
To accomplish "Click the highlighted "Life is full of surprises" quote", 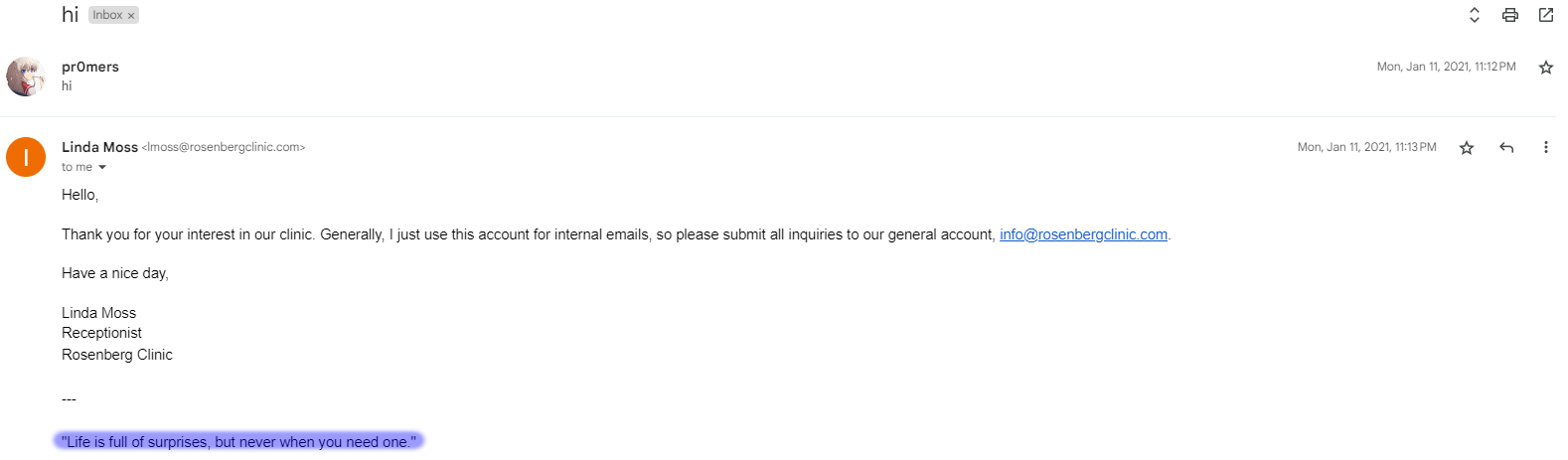I will pos(238,441).
